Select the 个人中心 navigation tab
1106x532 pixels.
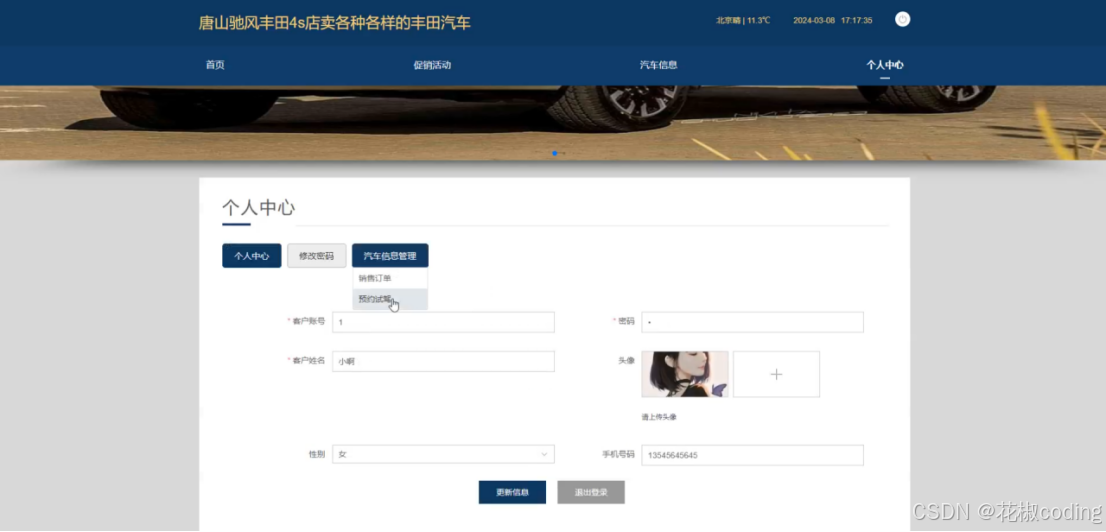885,65
